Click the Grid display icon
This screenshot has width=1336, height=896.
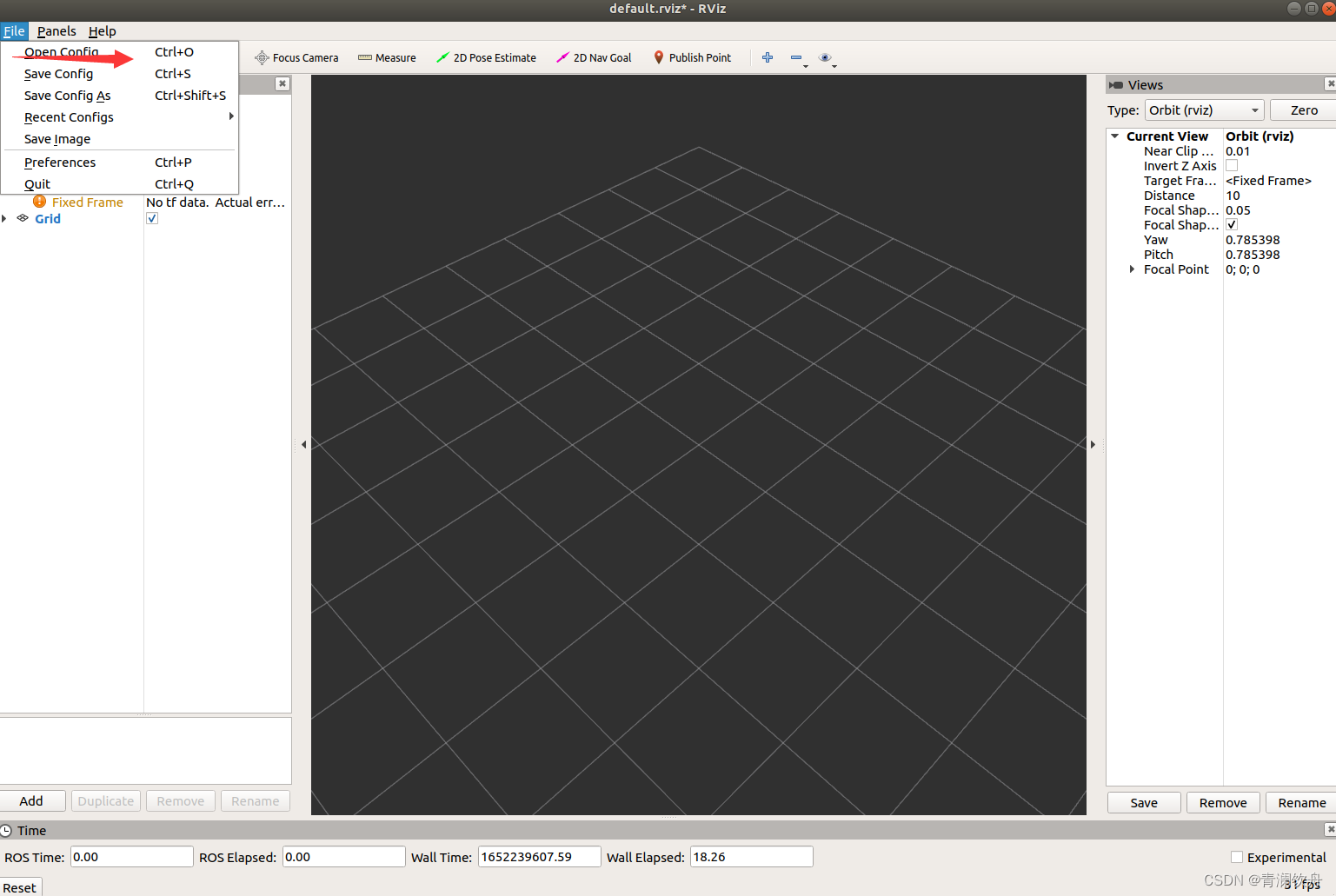[x=23, y=218]
